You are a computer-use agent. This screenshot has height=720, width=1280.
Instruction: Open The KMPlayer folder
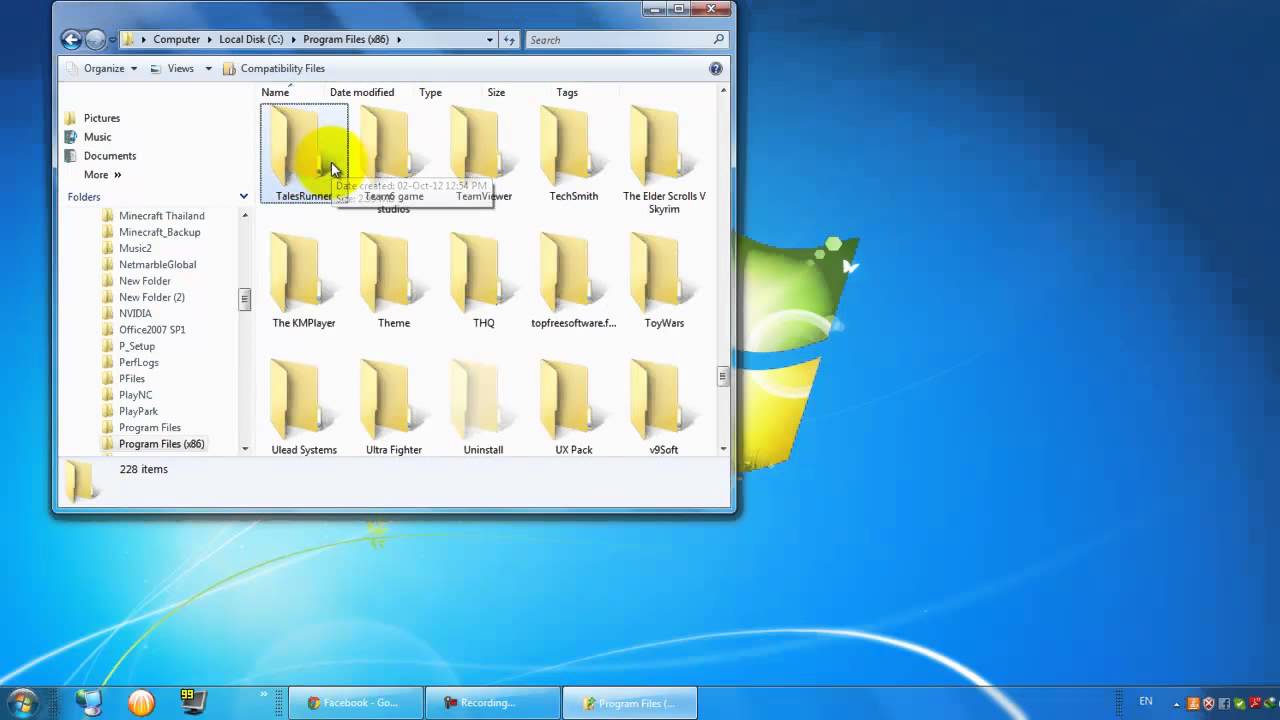(x=304, y=280)
